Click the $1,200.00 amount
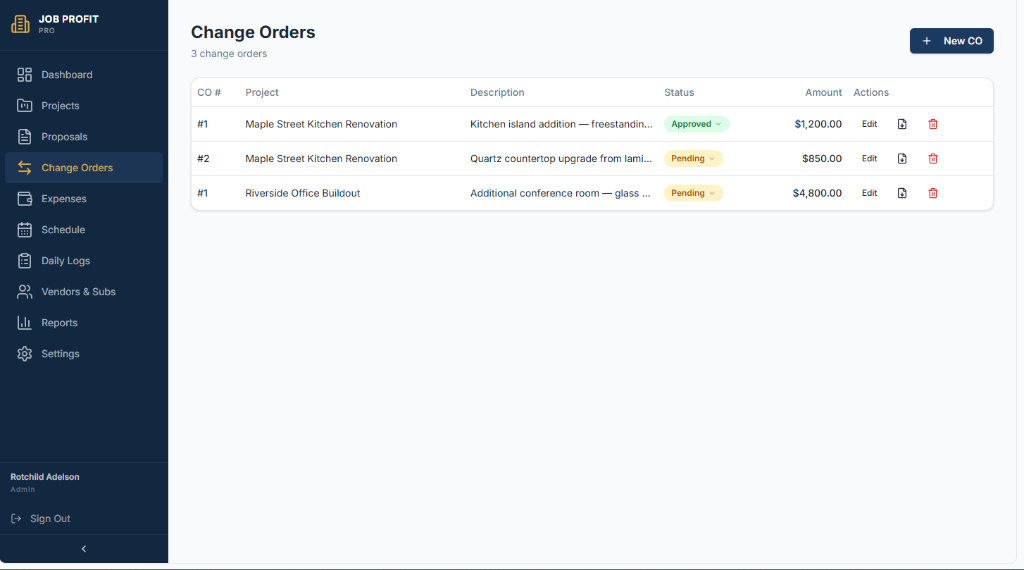 tap(818, 124)
